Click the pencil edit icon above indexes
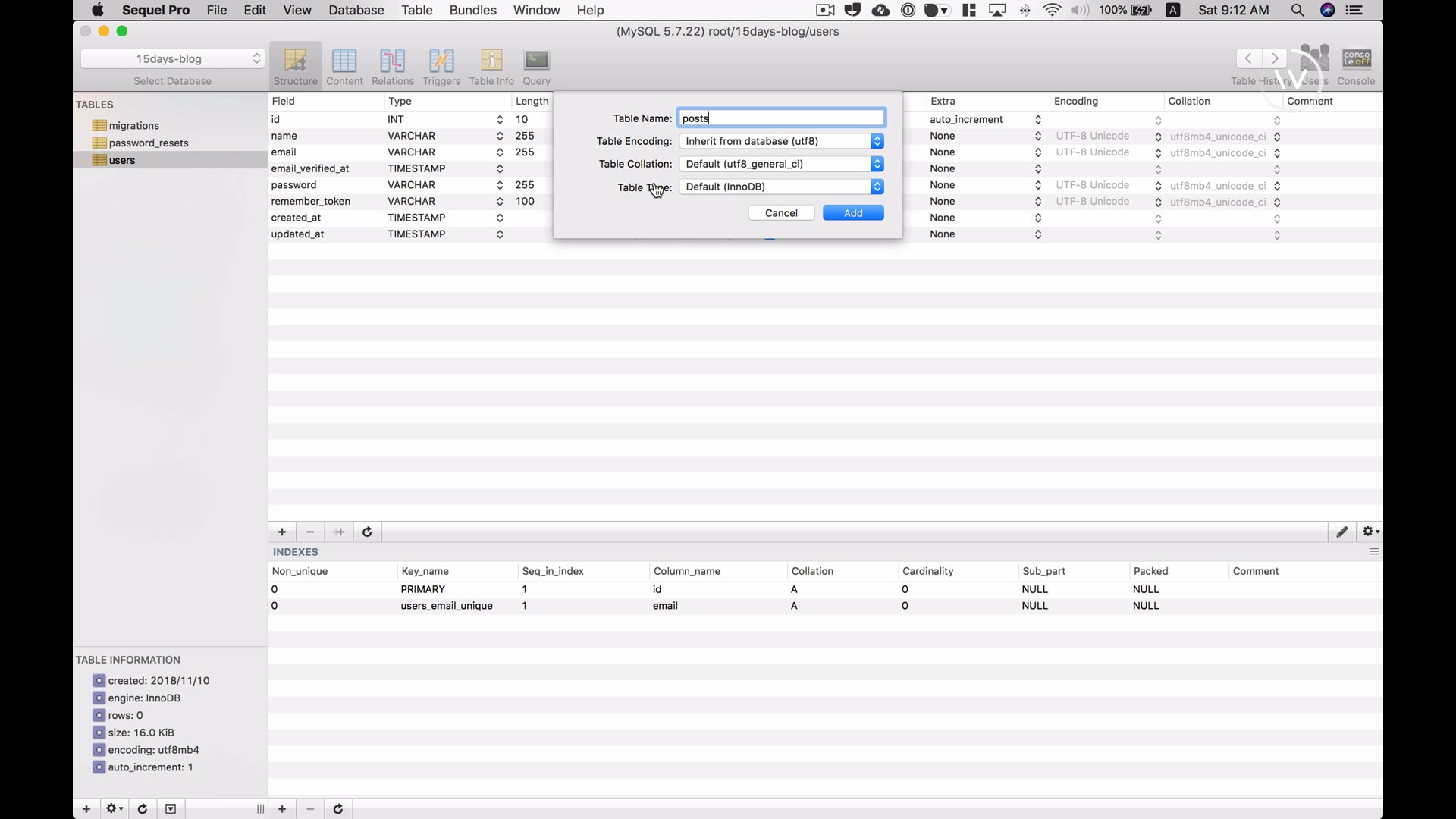 click(1342, 532)
